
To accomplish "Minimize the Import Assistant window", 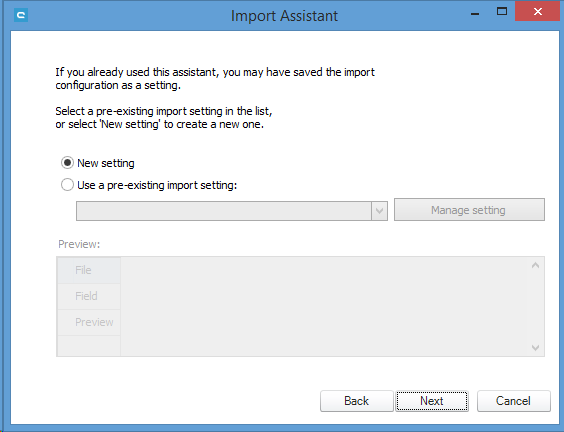I will tap(475, 13).
